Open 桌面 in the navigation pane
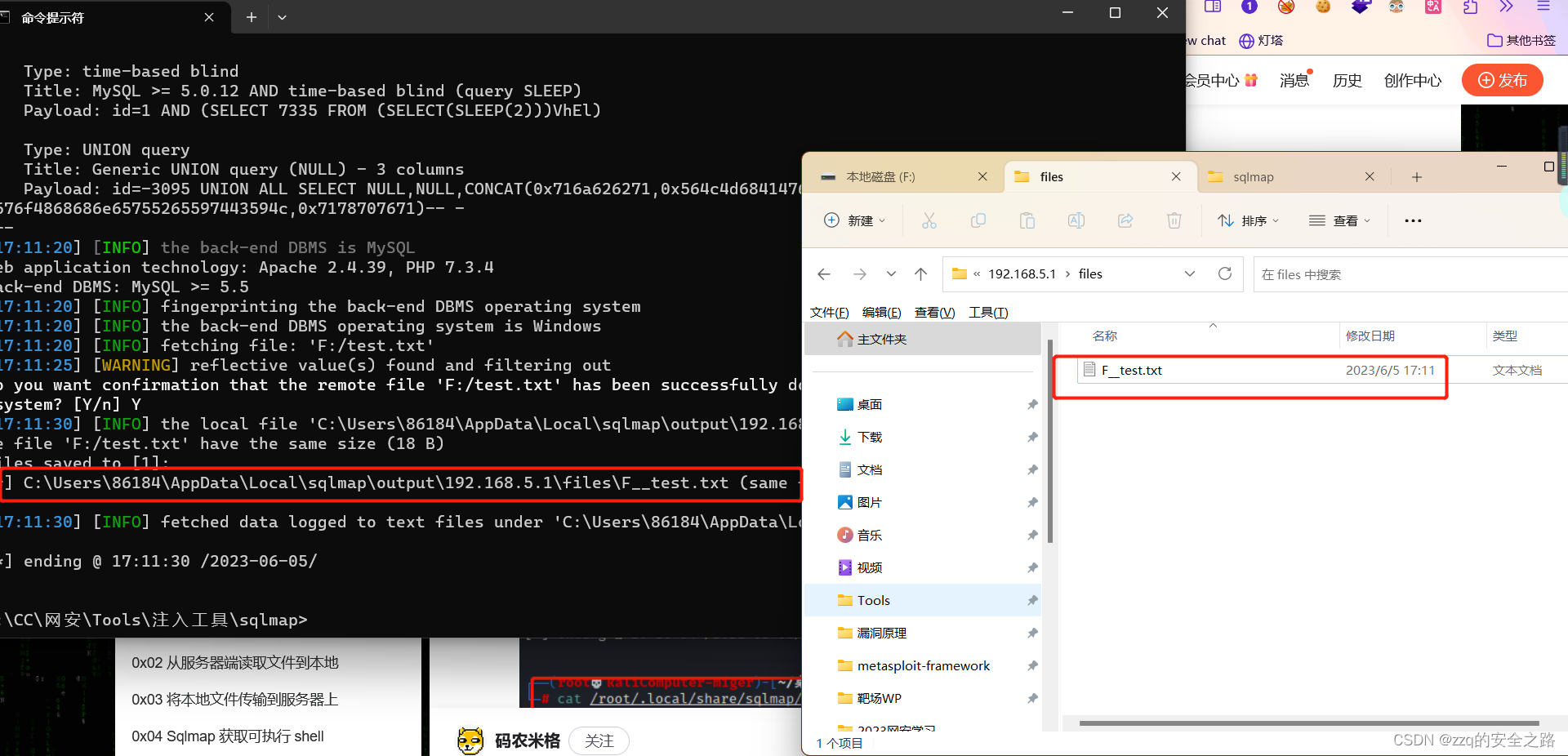This screenshot has height=756, width=1568. point(869,404)
